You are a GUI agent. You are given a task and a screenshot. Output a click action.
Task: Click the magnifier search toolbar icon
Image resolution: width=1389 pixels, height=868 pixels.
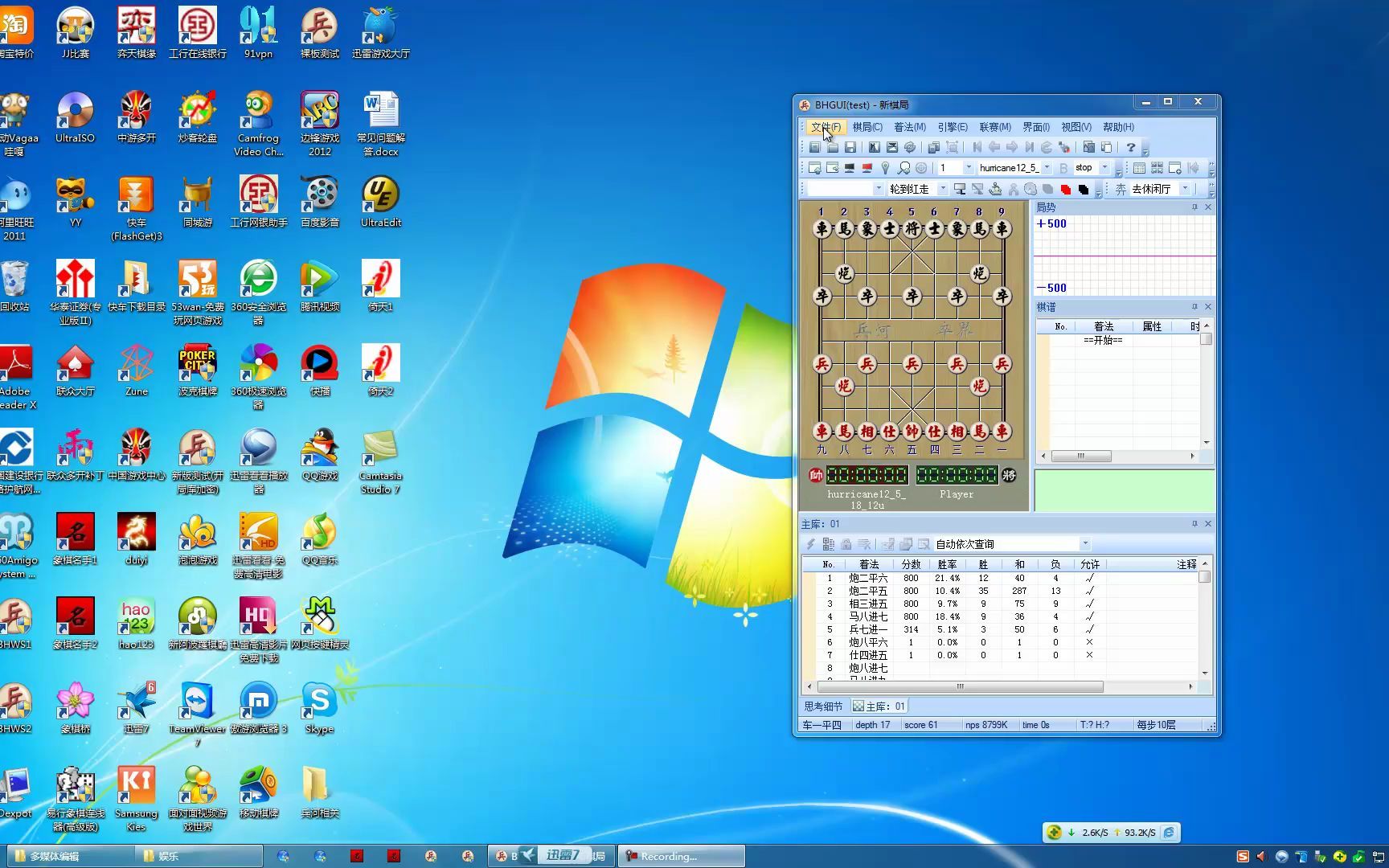pyautogui.click(x=903, y=168)
